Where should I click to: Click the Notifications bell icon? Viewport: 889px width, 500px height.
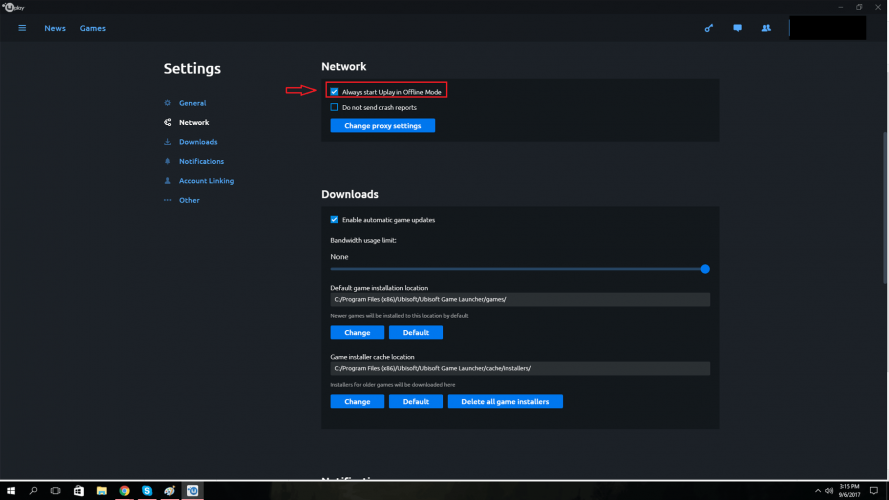(167, 161)
